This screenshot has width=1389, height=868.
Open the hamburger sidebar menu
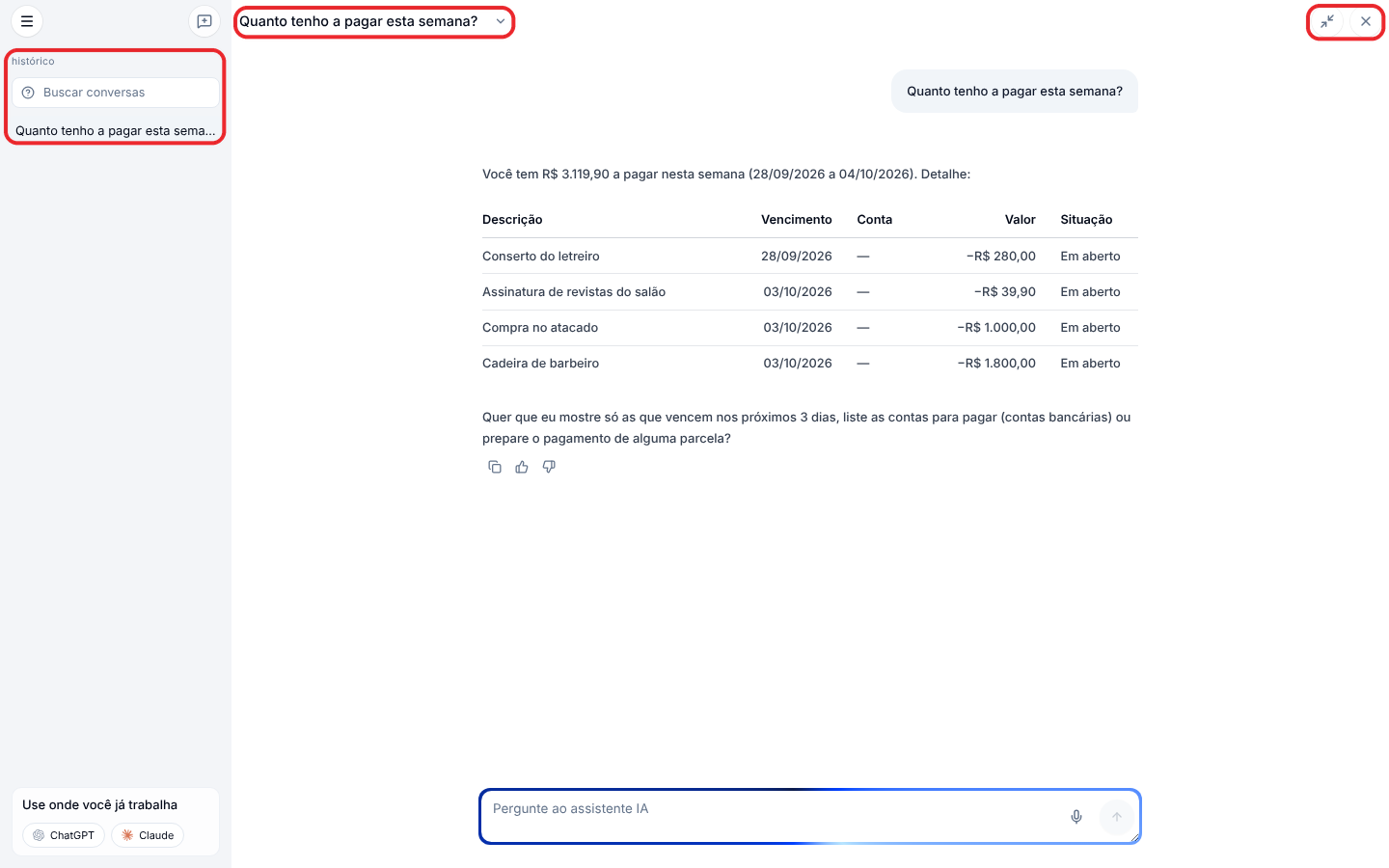click(27, 21)
